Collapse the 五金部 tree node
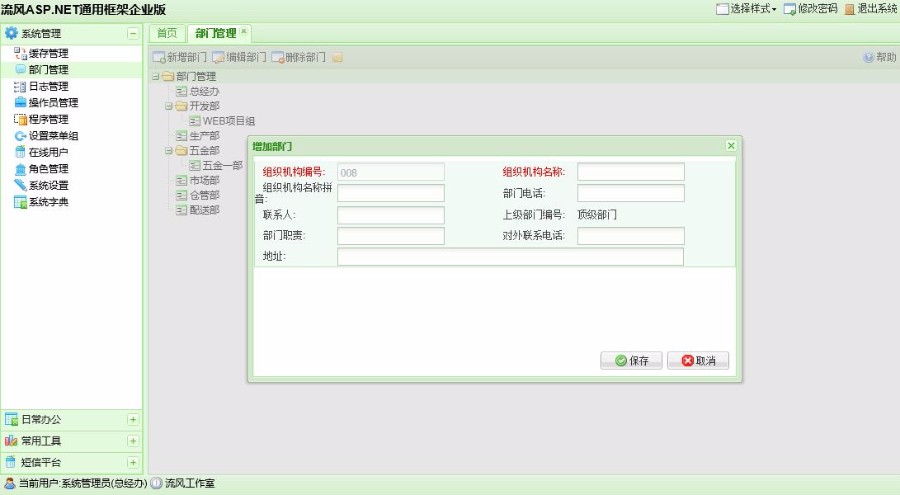 point(169,150)
